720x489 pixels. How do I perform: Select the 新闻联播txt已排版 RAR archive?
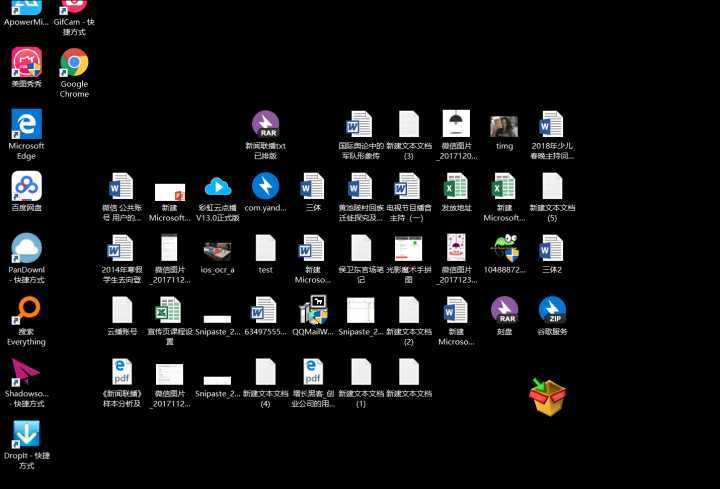tap(265, 125)
